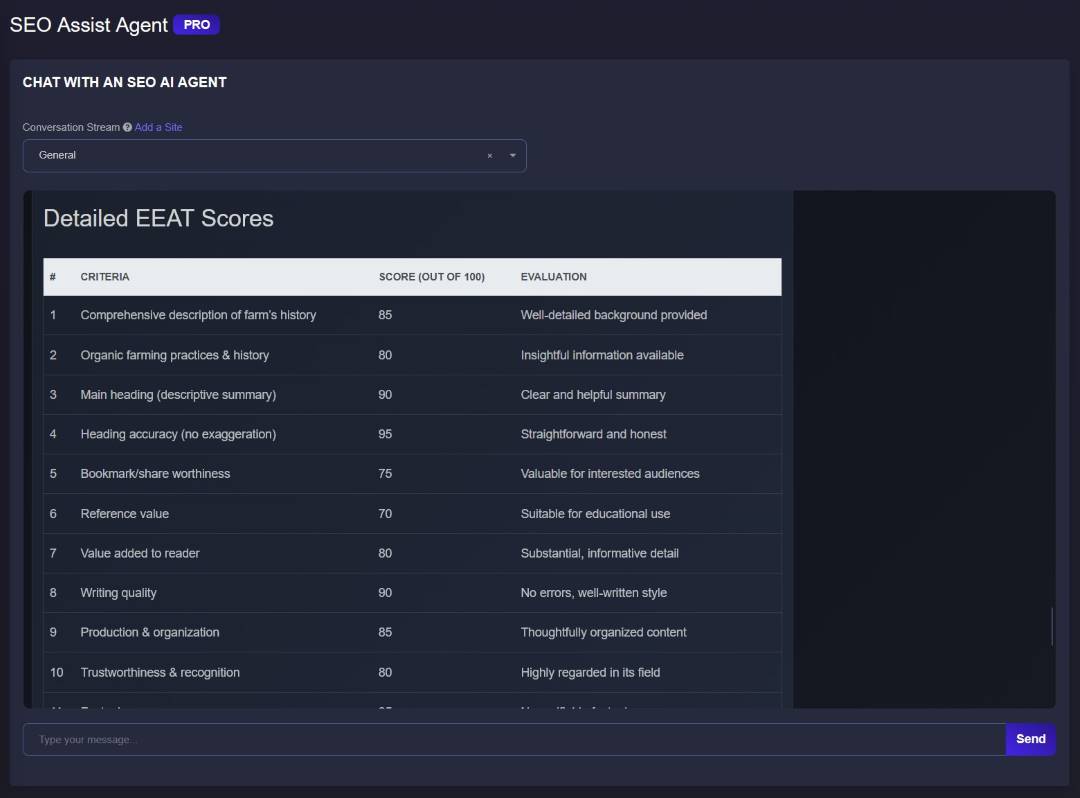Click the CHAT WITH AN SEO AI AGENT heading
The width and height of the screenshot is (1080, 798).
coord(125,82)
